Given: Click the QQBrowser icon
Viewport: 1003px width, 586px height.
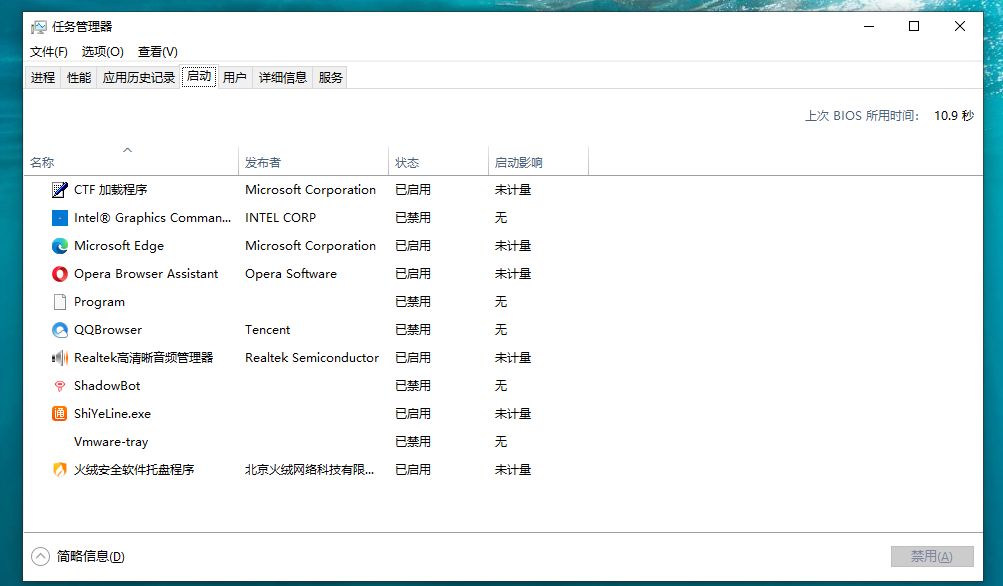Looking at the screenshot, I should point(59,330).
